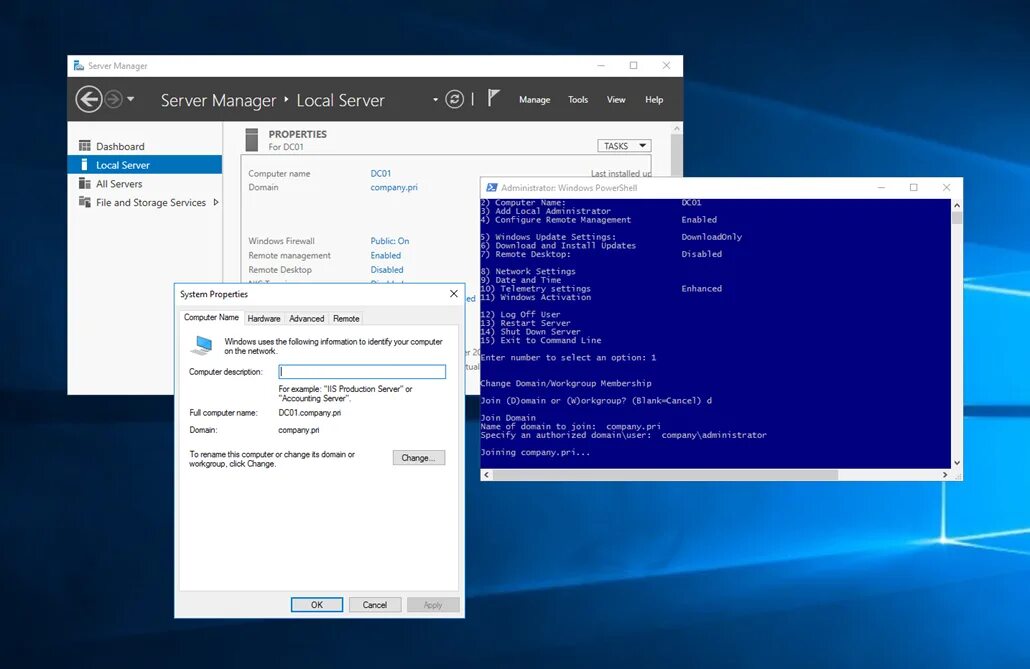The width and height of the screenshot is (1030, 669).
Task: Click the PowerShell scroll-left arrow
Action: 486,474
